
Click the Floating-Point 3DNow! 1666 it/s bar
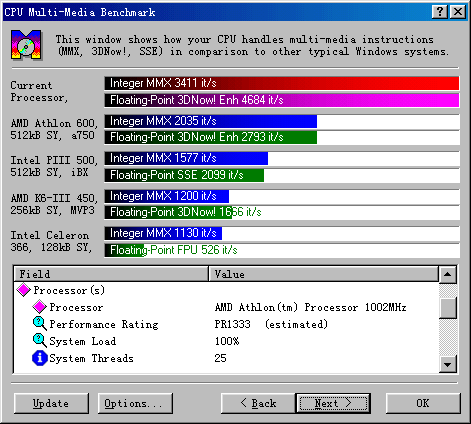click(168, 212)
